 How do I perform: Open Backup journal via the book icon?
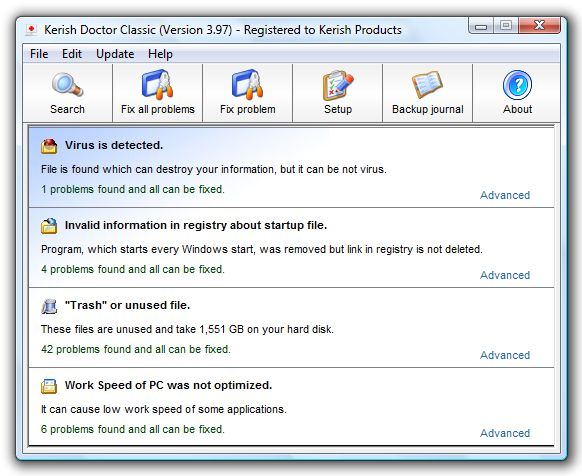[428, 85]
